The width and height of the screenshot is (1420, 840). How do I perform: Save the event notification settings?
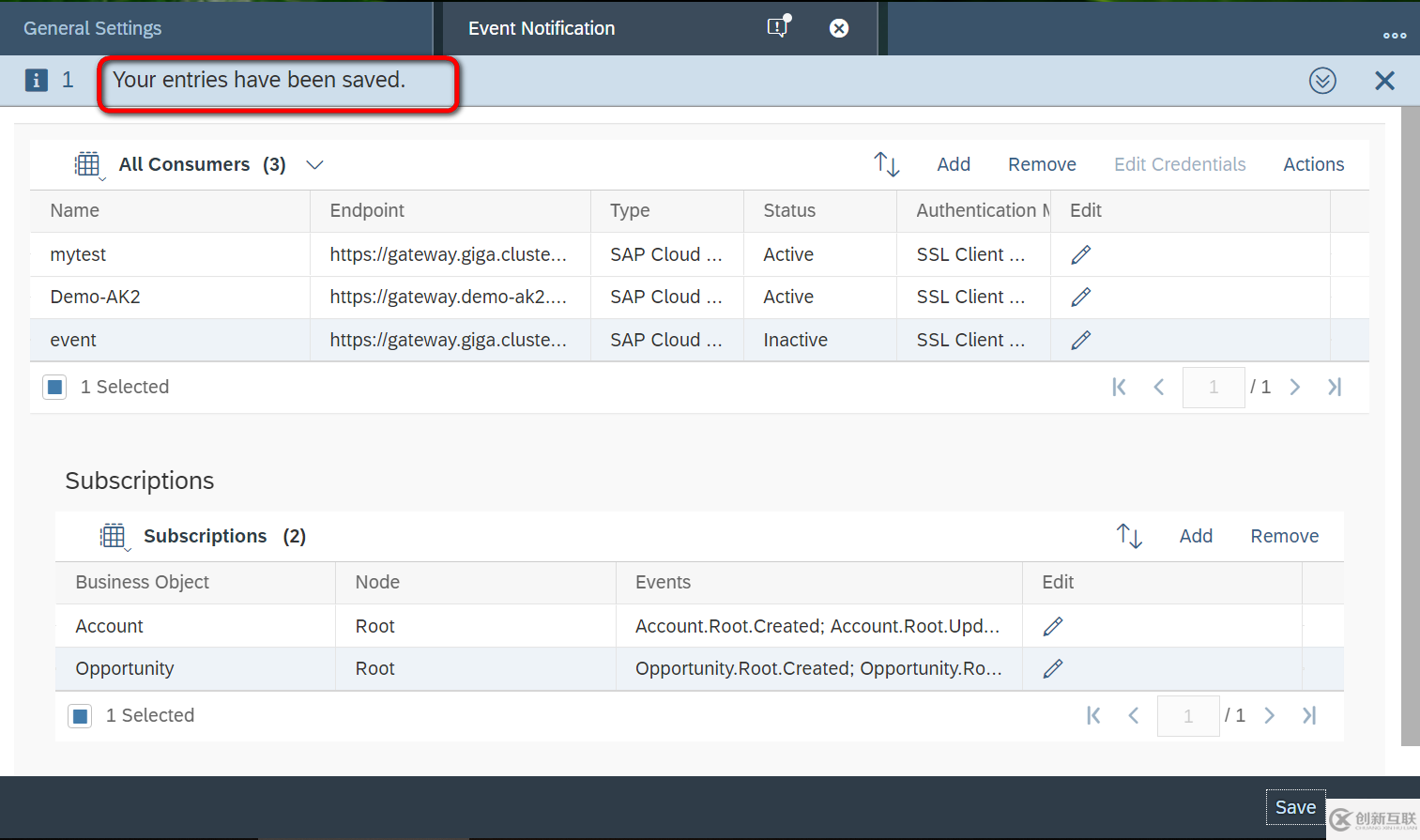pyautogui.click(x=1295, y=806)
